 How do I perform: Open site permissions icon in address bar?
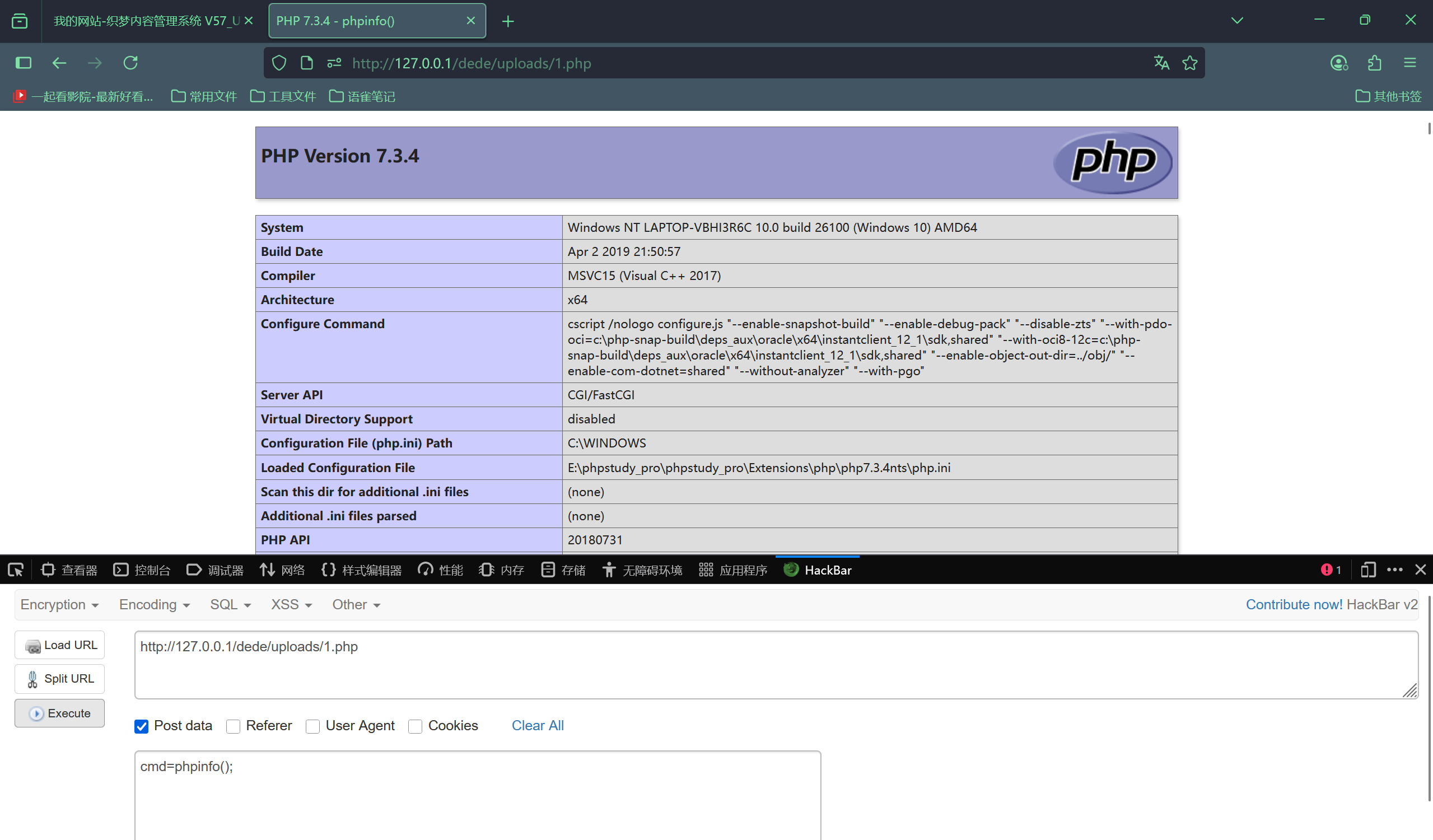[334, 63]
